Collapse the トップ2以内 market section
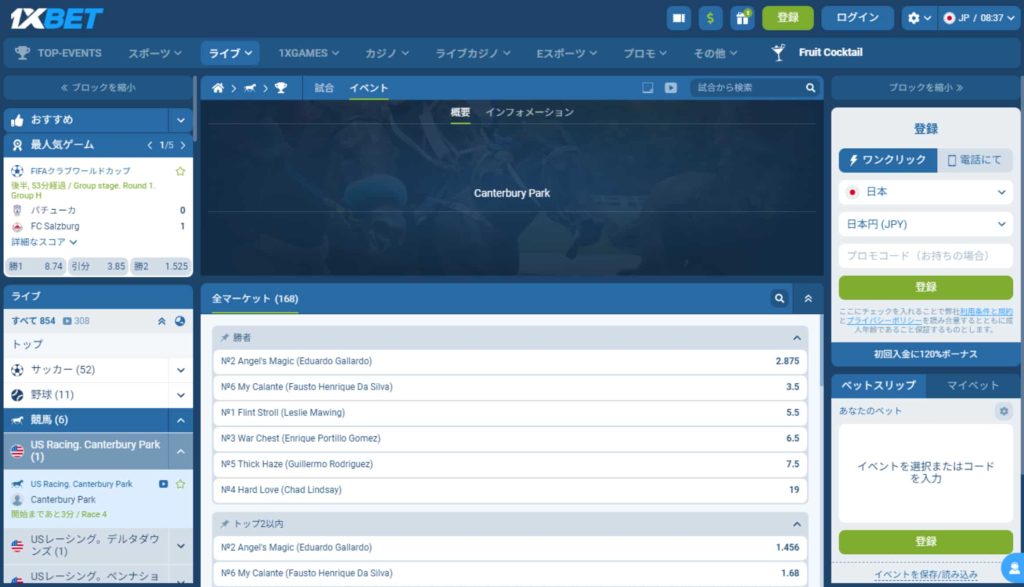Viewport: 1024px width, 587px height. pyautogui.click(x=797, y=524)
